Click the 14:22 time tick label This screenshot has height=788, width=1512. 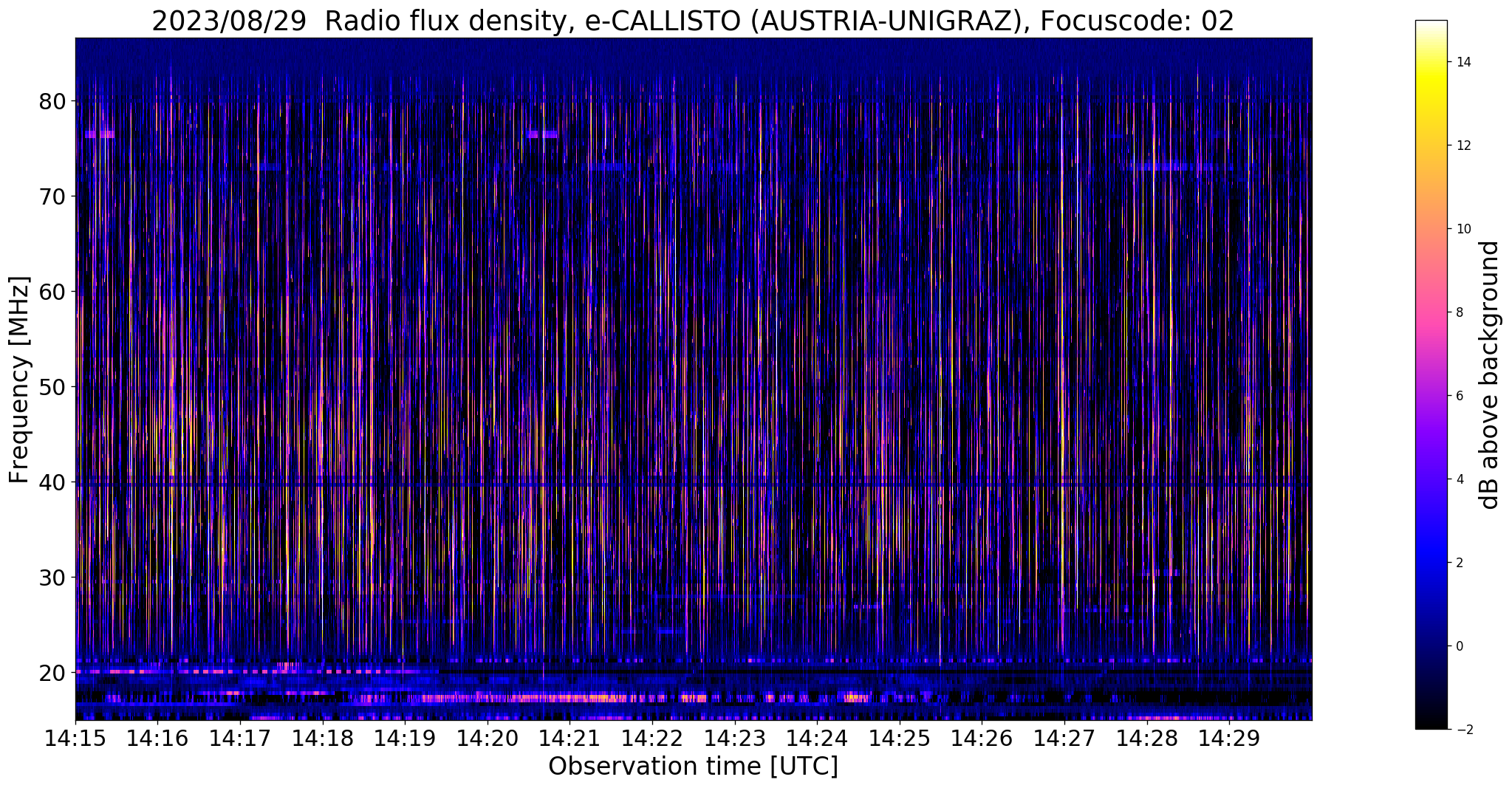click(x=651, y=738)
